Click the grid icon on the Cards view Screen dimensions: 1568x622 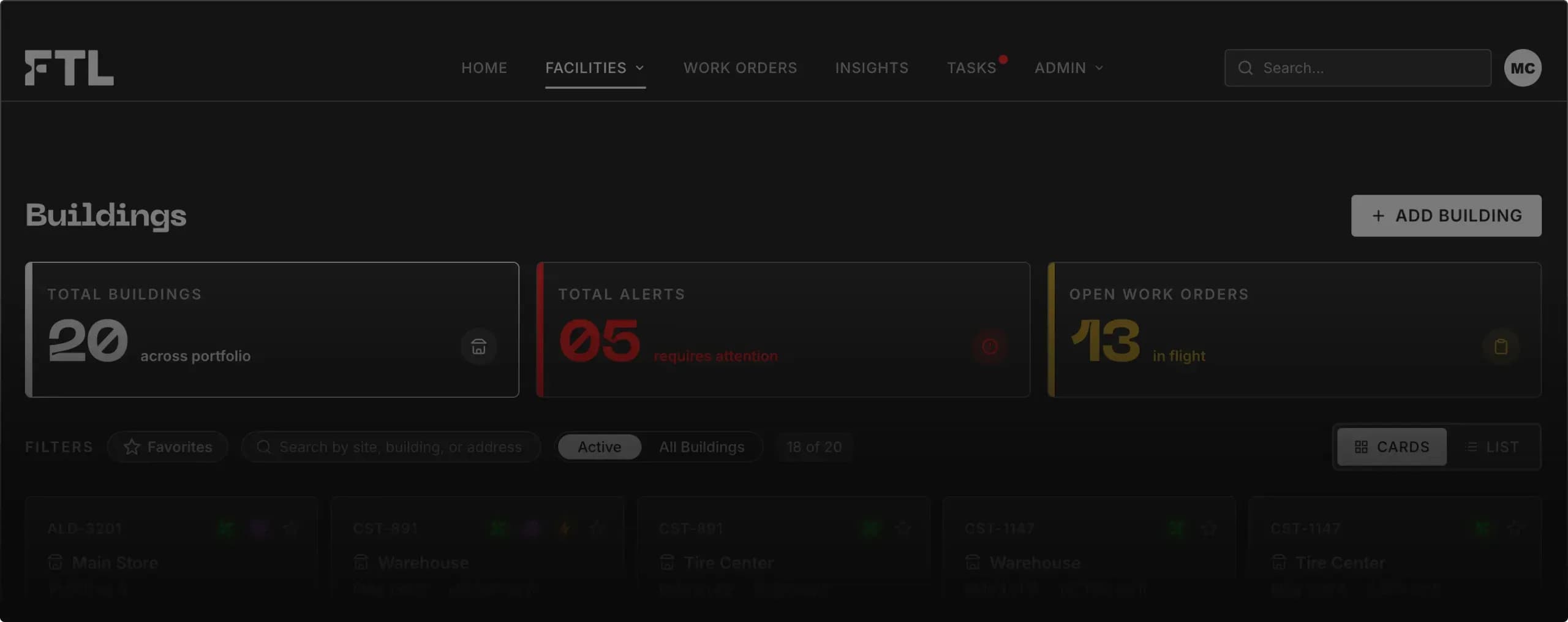1361,447
